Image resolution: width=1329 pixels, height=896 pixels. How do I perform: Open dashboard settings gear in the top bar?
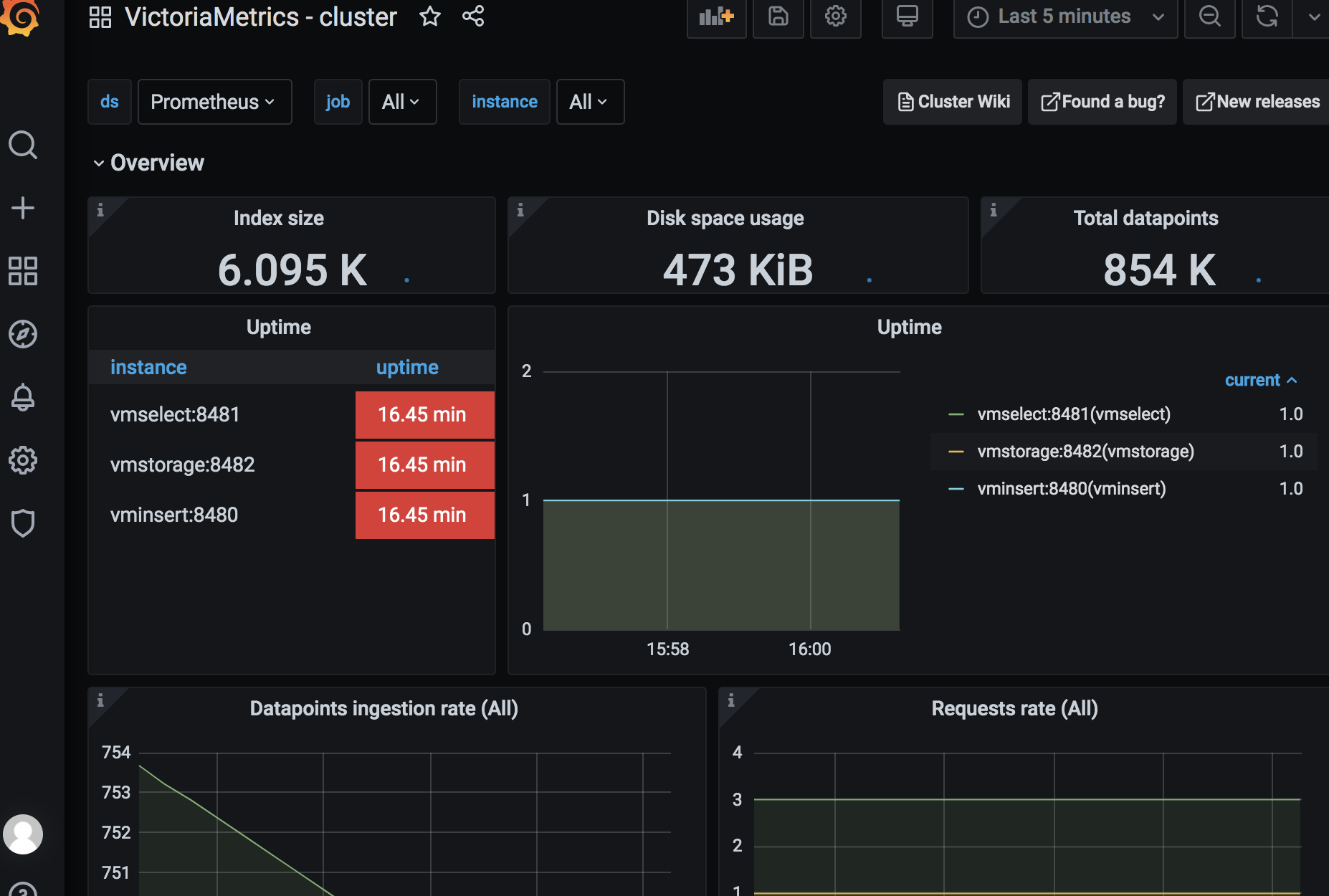836,16
